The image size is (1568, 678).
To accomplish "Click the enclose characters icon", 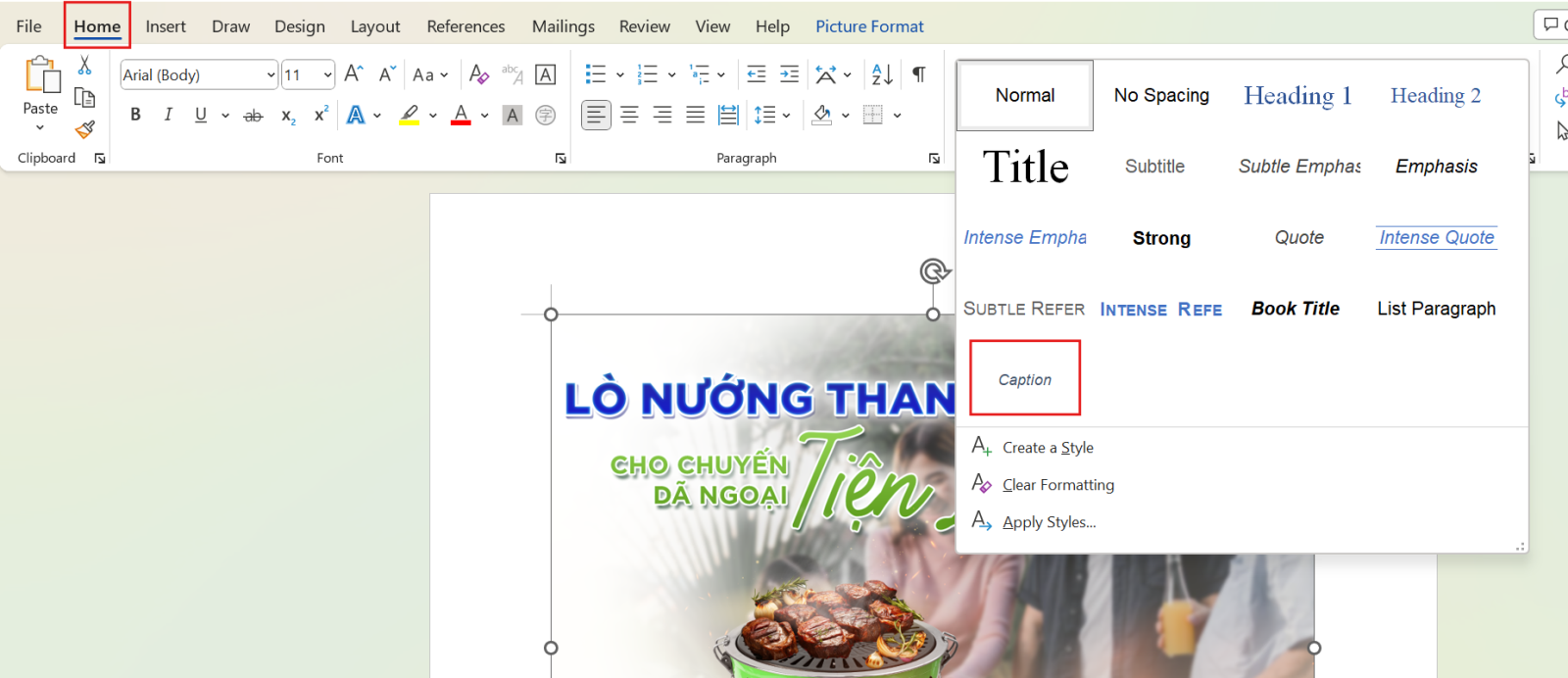I will pyautogui.click(x=546, y=116).
